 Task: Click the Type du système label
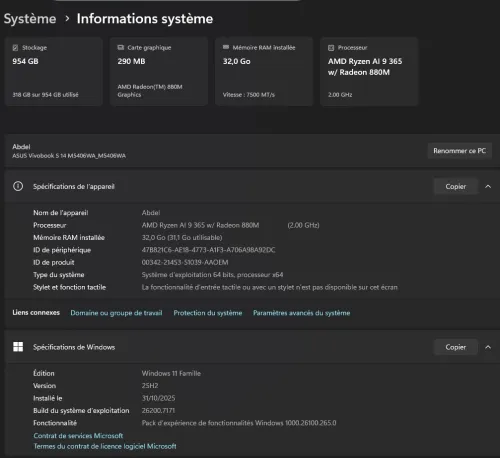point(59,275)
